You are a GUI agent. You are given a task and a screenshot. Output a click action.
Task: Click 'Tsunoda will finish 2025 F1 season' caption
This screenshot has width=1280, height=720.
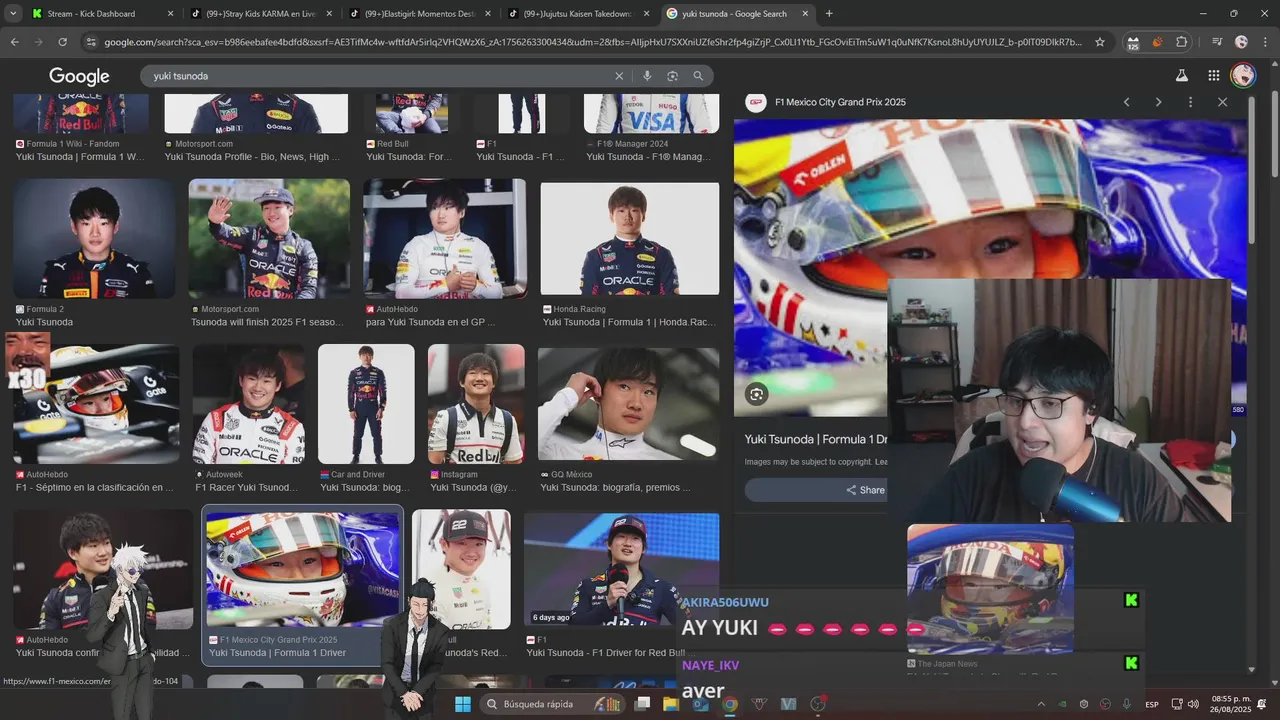(265, 322)
